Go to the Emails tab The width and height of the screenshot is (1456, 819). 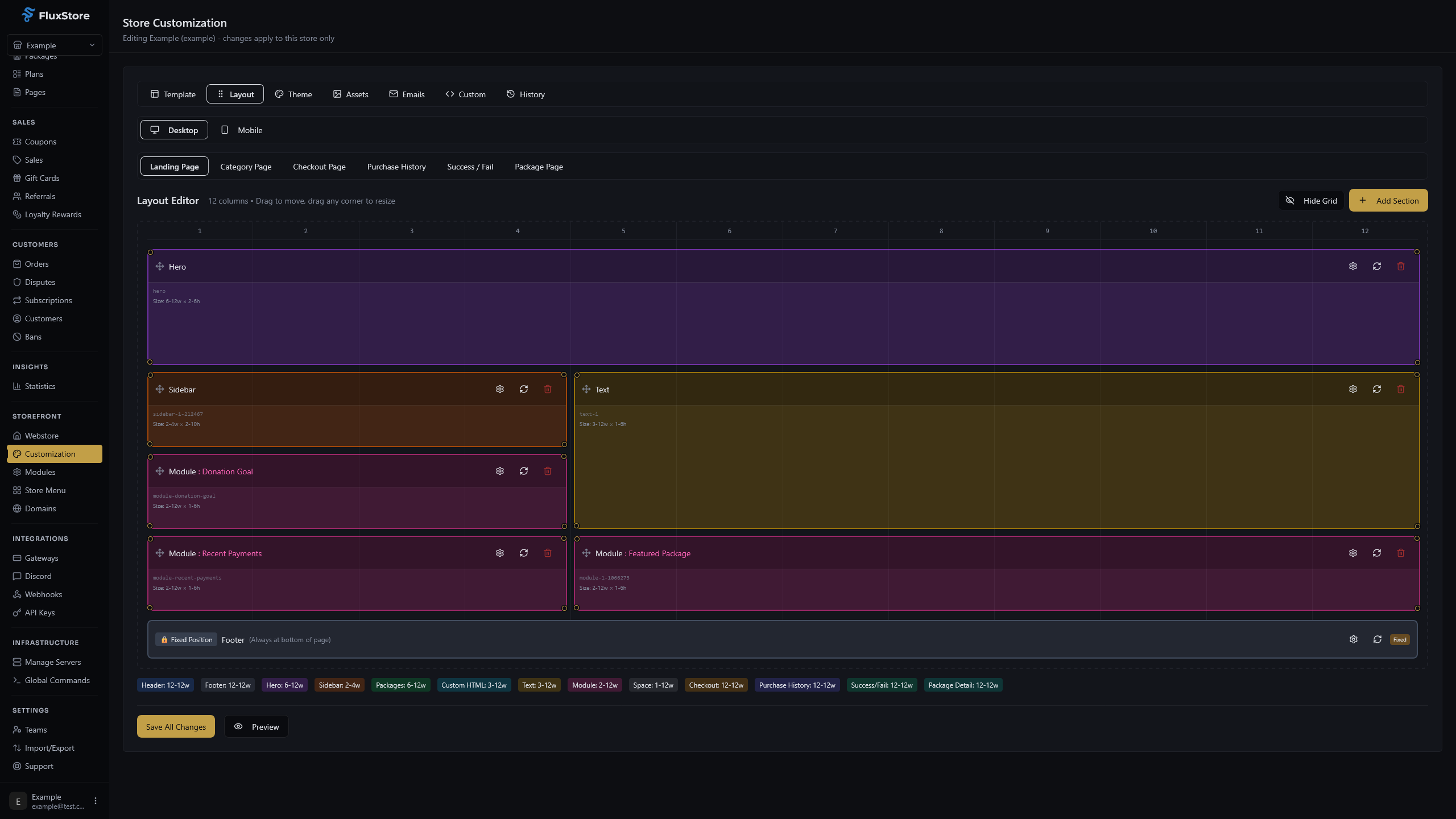[x=407, y=94]
